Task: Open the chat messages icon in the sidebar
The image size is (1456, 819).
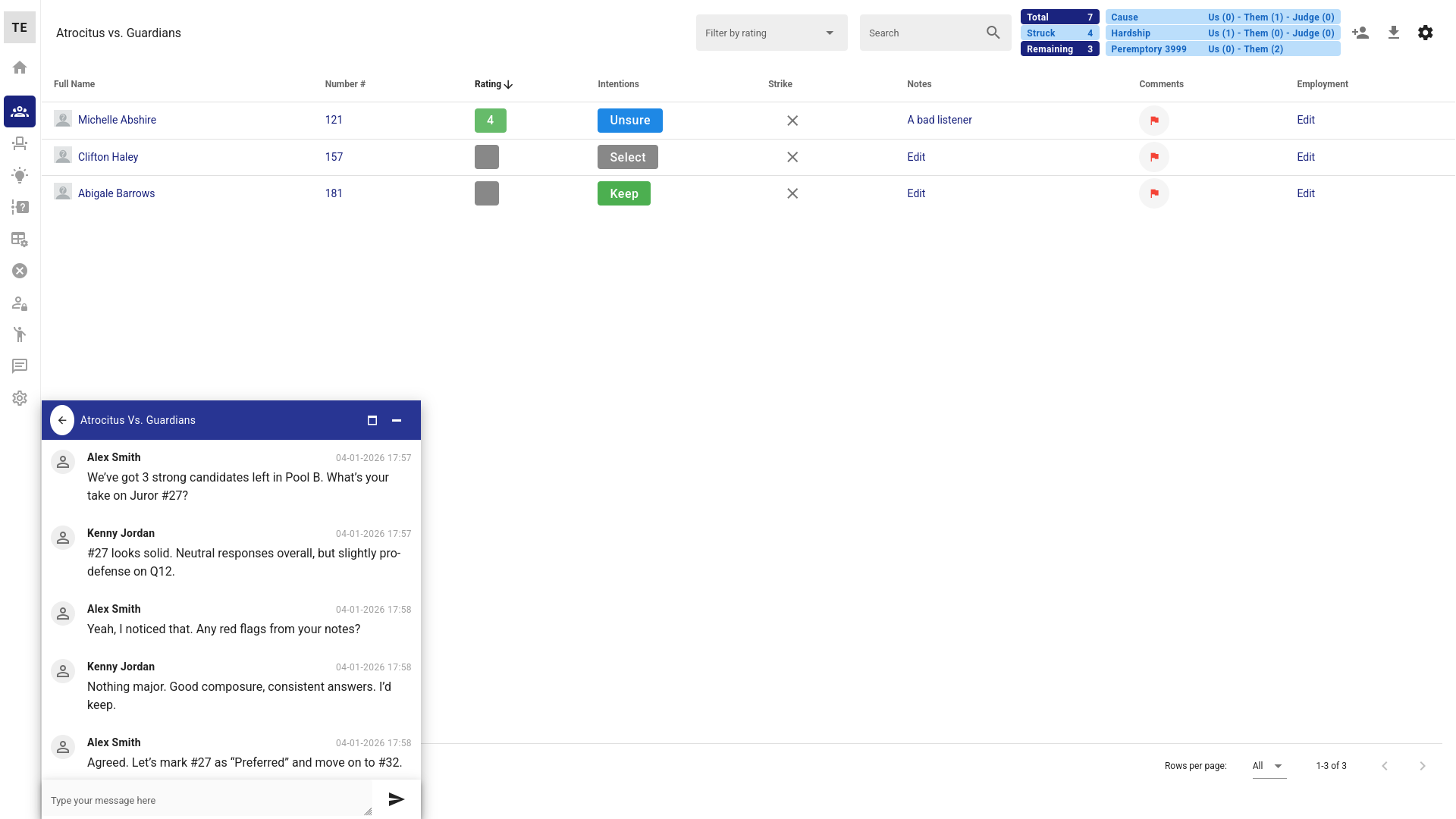Action: coord(20,366)
